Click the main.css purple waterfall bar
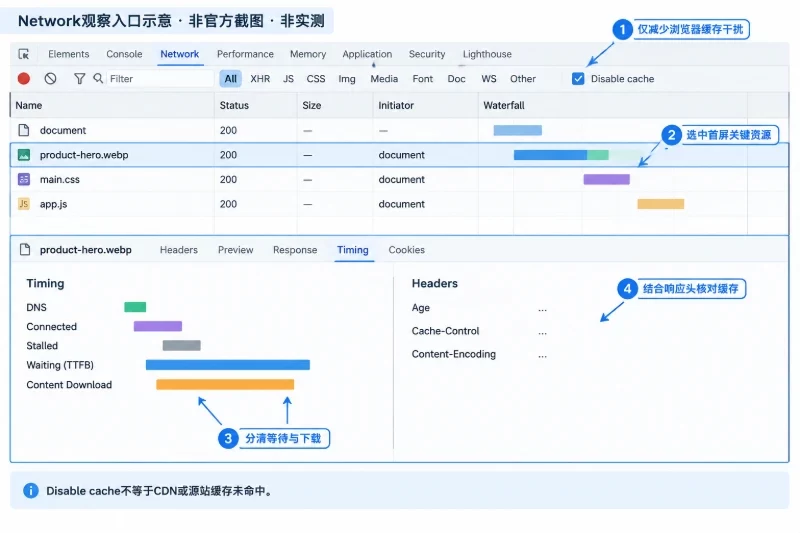The image size is (800, 533). click(x=607, y=179)
